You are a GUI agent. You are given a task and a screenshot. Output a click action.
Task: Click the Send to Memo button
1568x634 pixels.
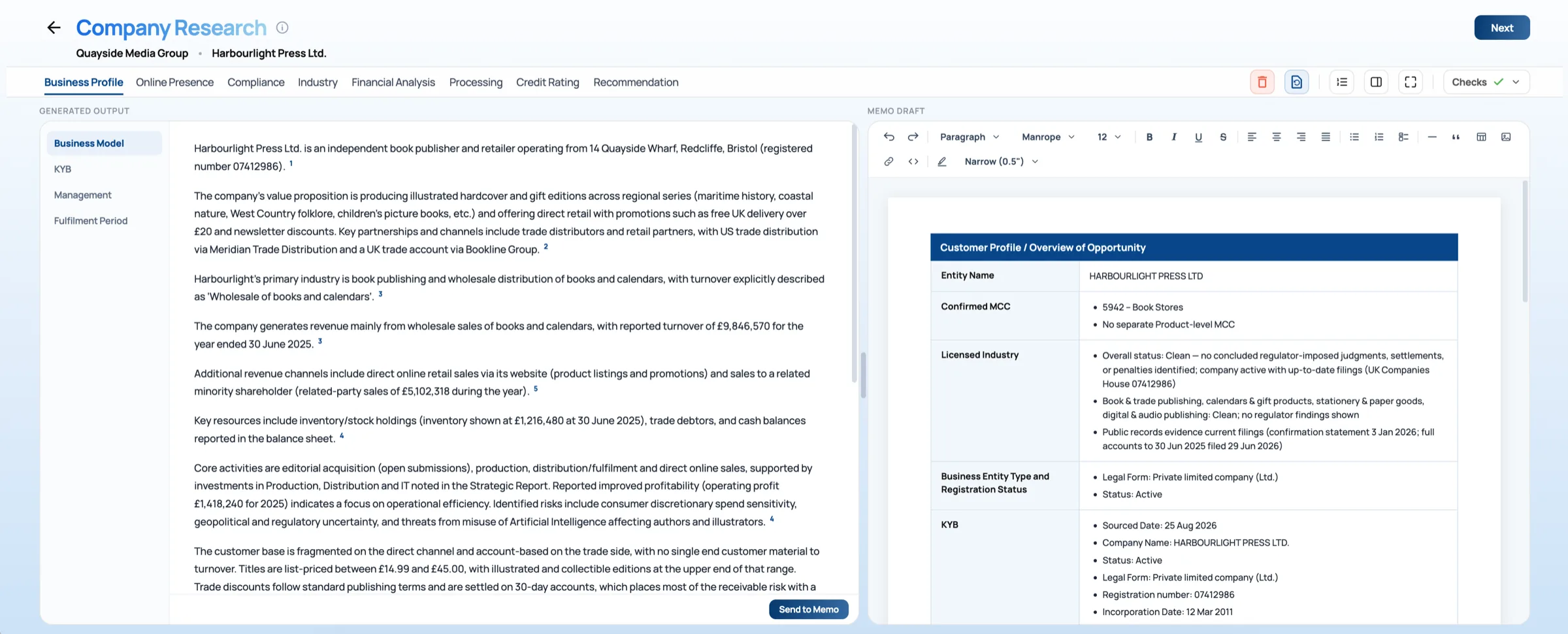[809, 609]
